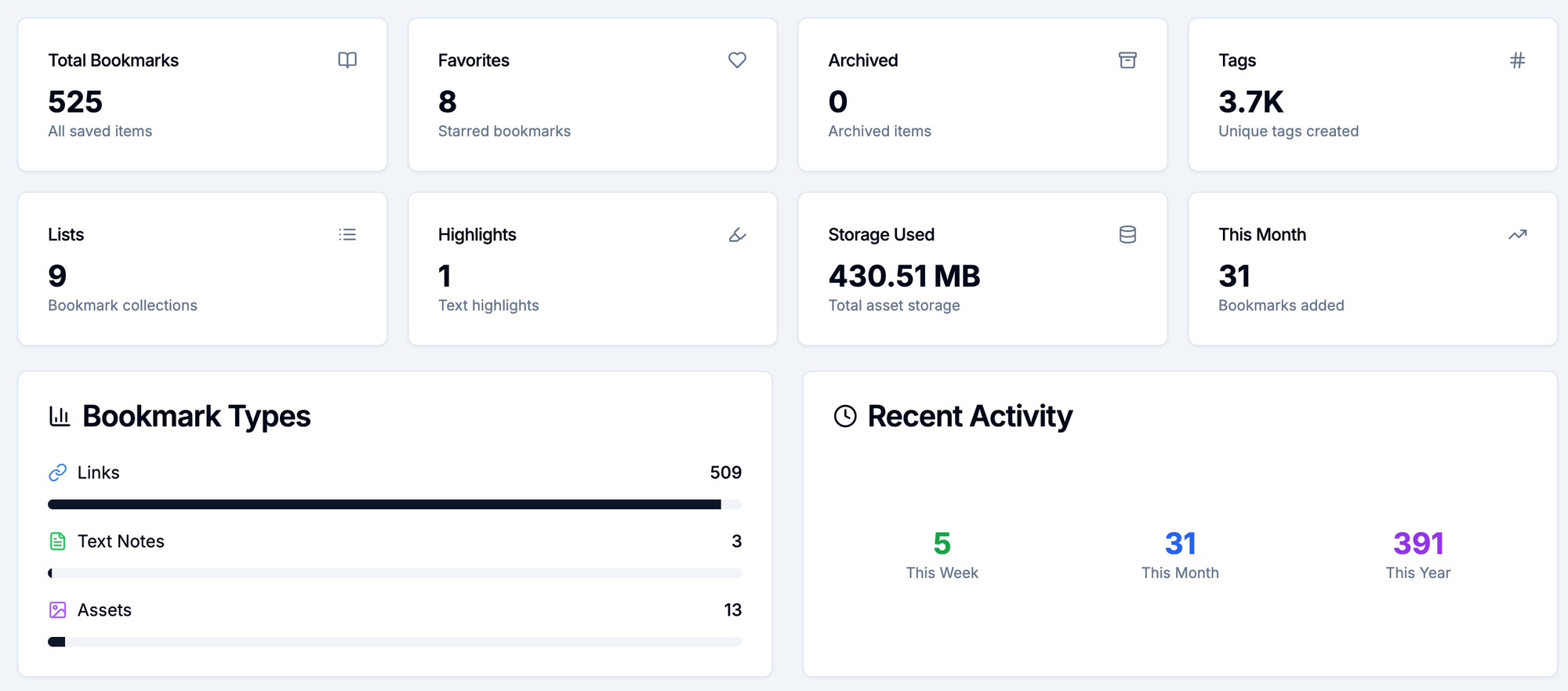Click the clock icon beside Recent Activity

point(845,416)
